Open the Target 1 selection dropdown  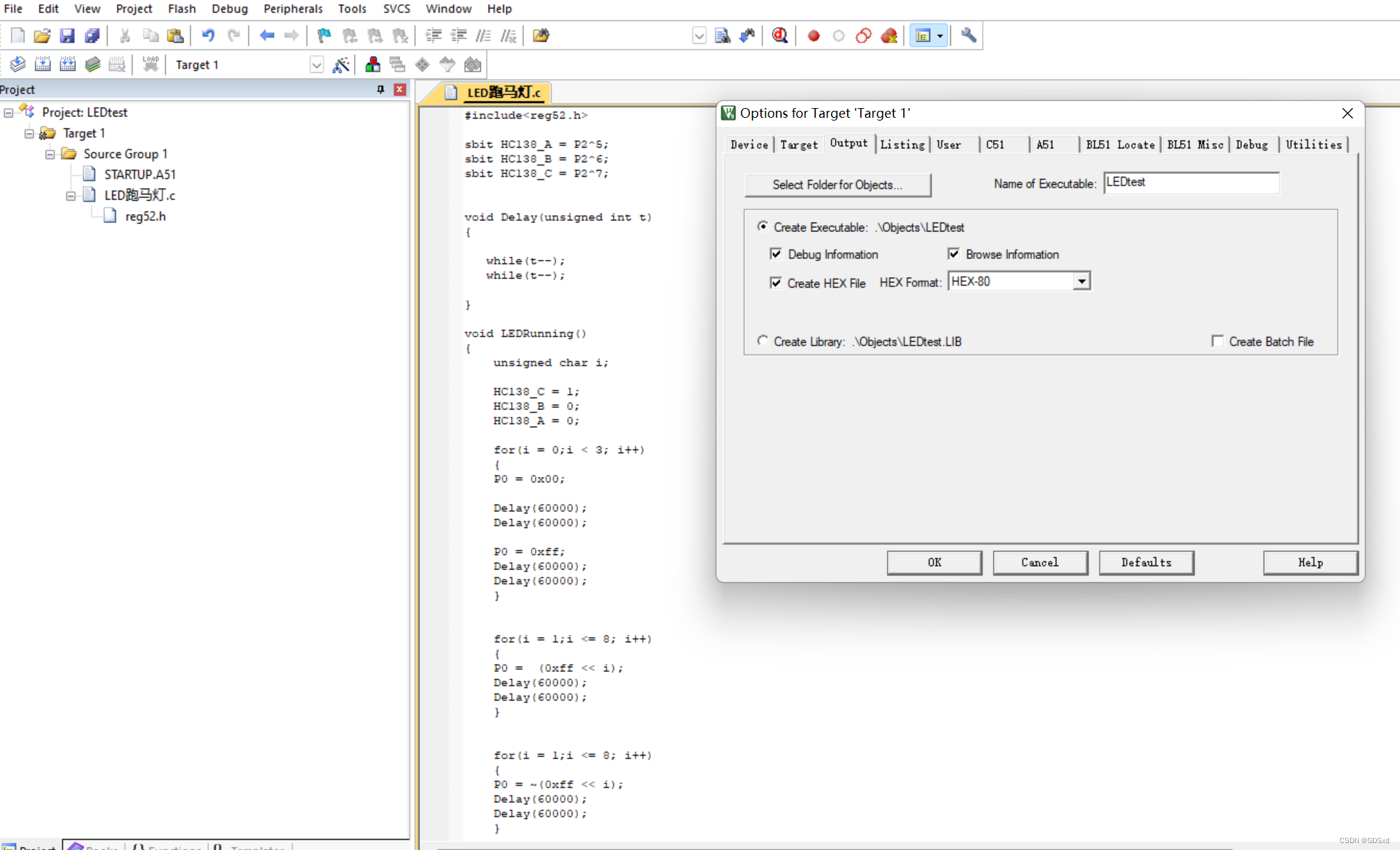[316, 64]
